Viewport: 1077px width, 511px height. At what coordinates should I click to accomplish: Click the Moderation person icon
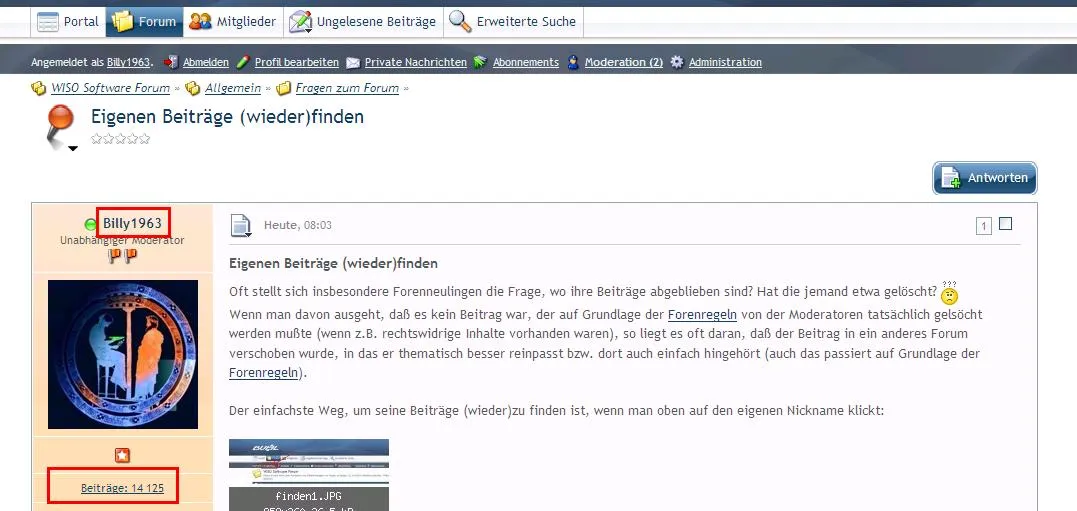(x=573, y=62)
